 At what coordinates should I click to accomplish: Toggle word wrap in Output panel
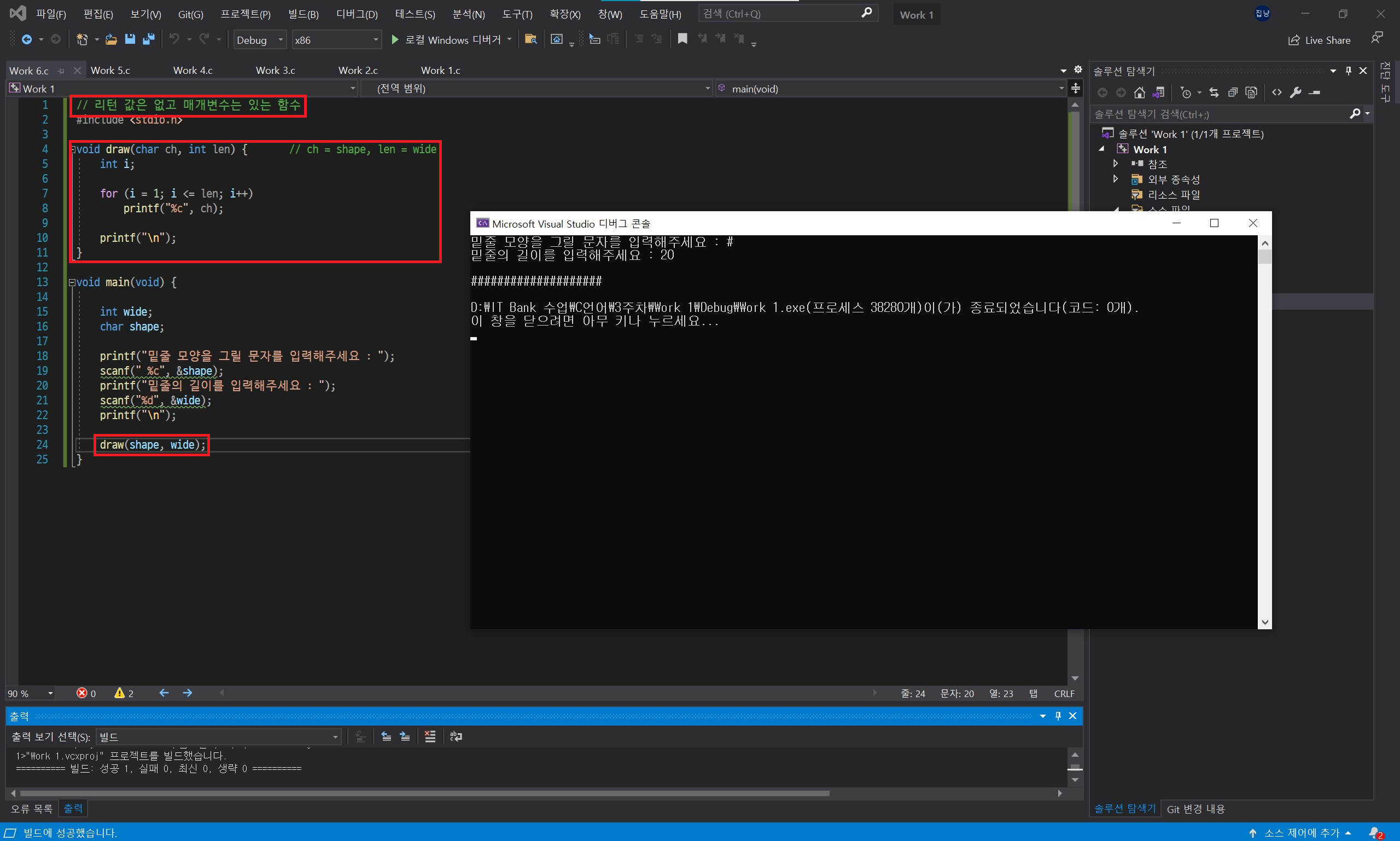[x=456, y=736]
